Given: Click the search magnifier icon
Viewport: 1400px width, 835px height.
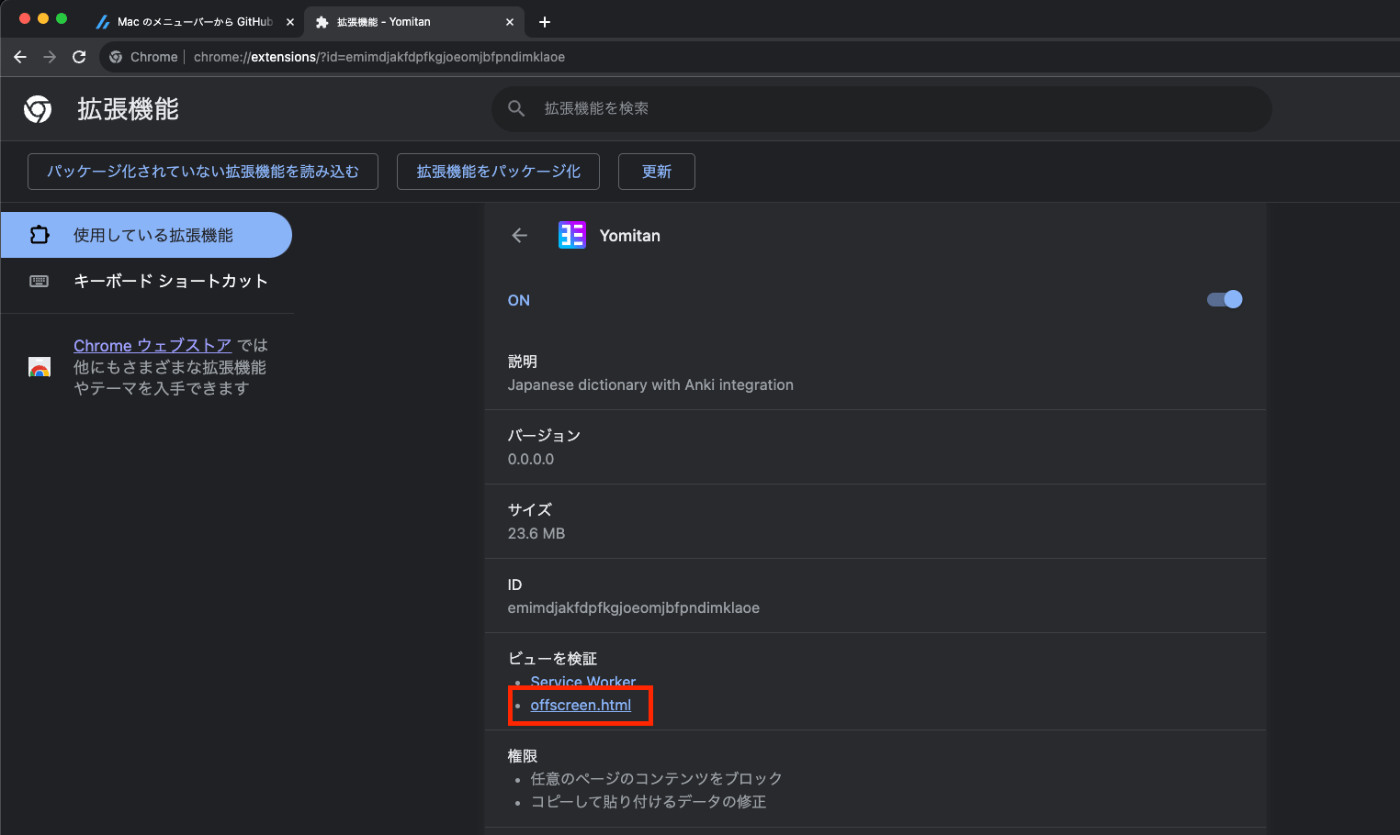Looking at the screenshot, I should point(516,108).
